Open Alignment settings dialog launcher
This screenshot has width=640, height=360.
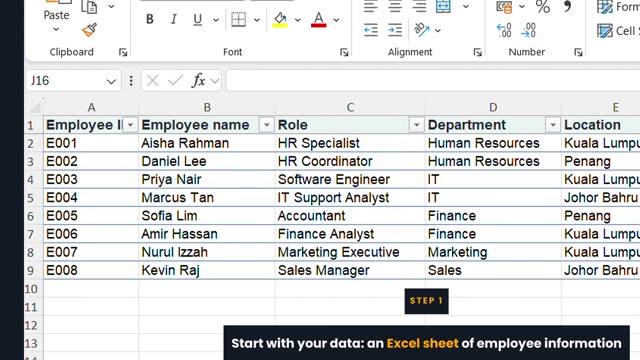click(478, 52)
